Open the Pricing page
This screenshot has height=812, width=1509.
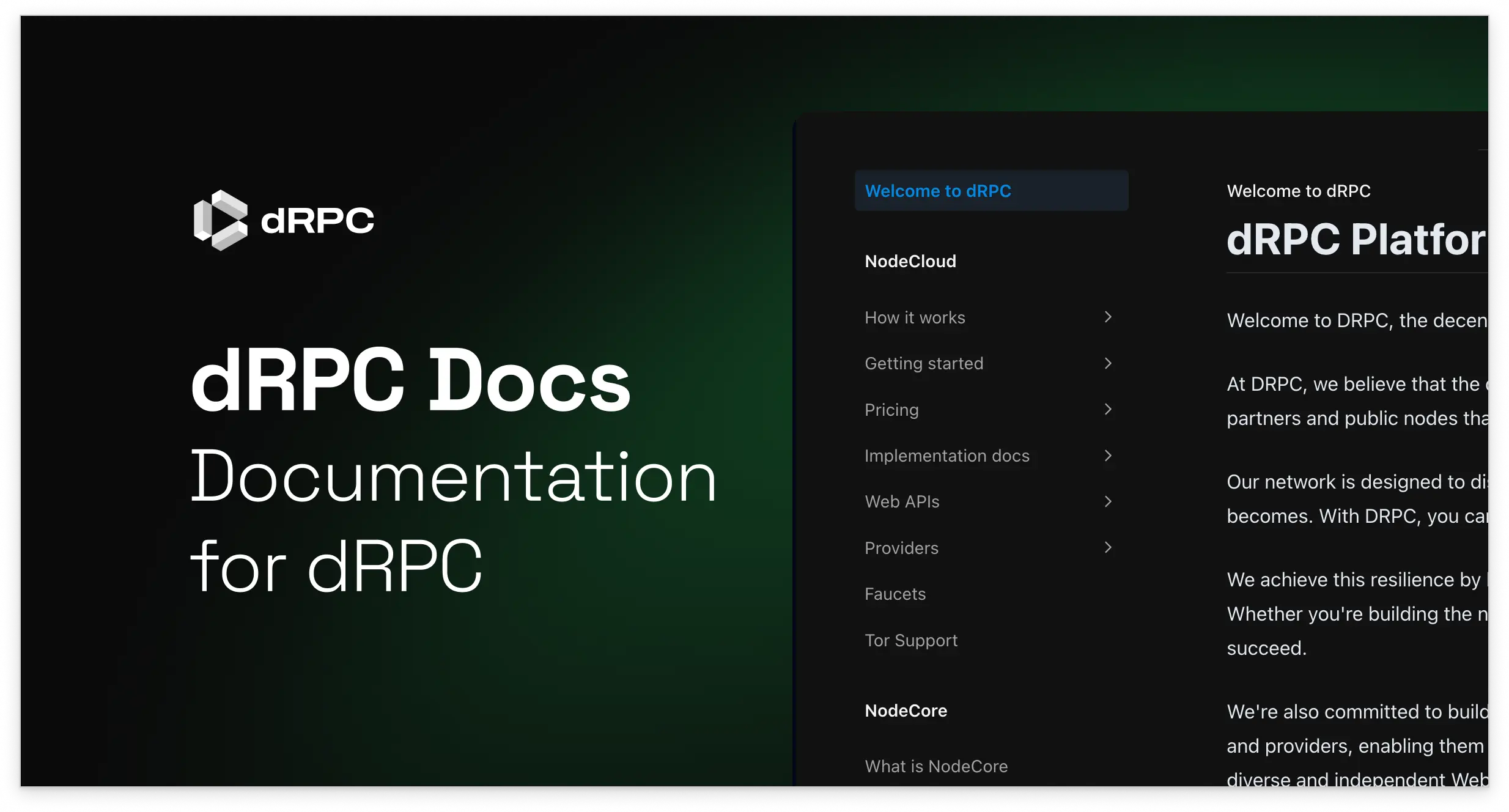pyautogui.click(x=891, y=410)
